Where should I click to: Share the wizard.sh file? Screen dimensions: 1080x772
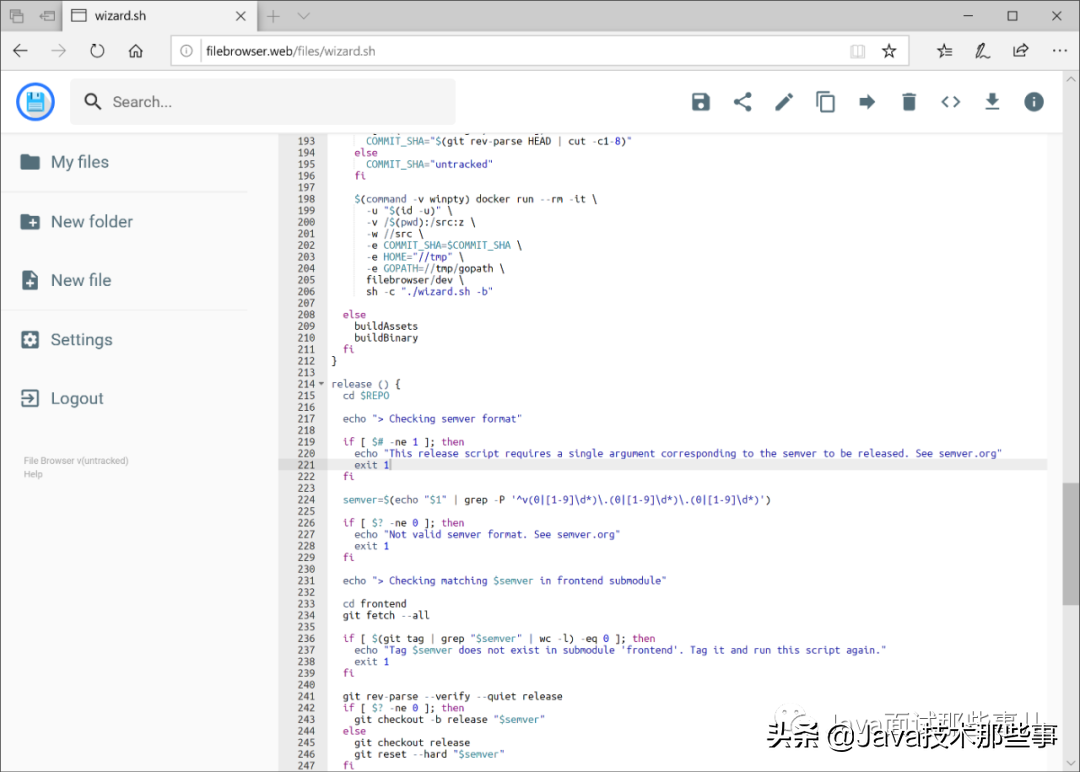742,102
